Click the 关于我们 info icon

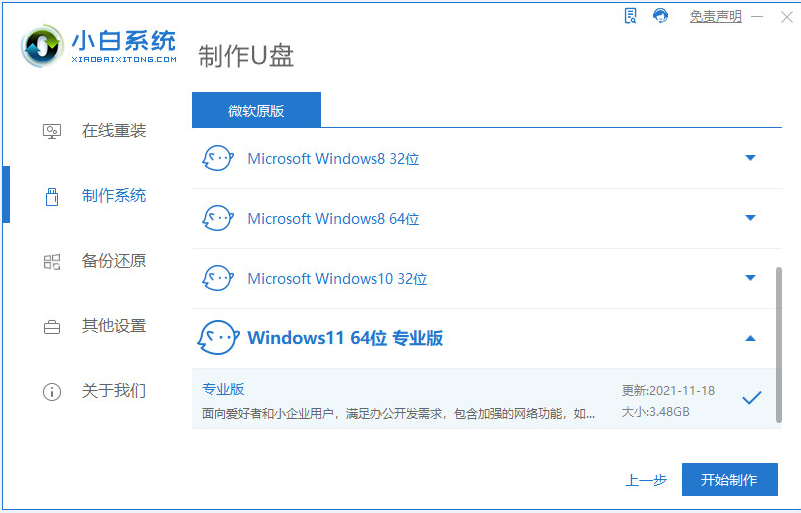pyautogui.click(x=52, y=392)
